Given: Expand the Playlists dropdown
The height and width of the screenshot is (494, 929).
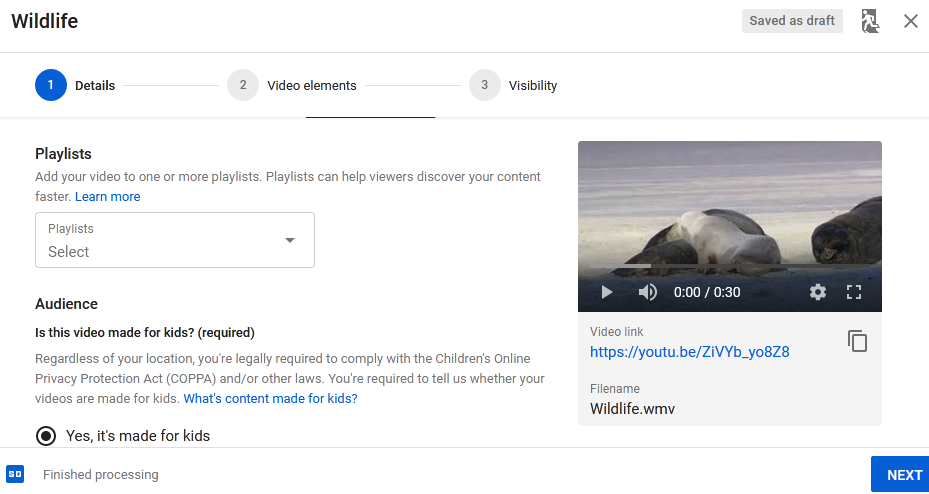Looking at the screenshot, I should (174, 240).
